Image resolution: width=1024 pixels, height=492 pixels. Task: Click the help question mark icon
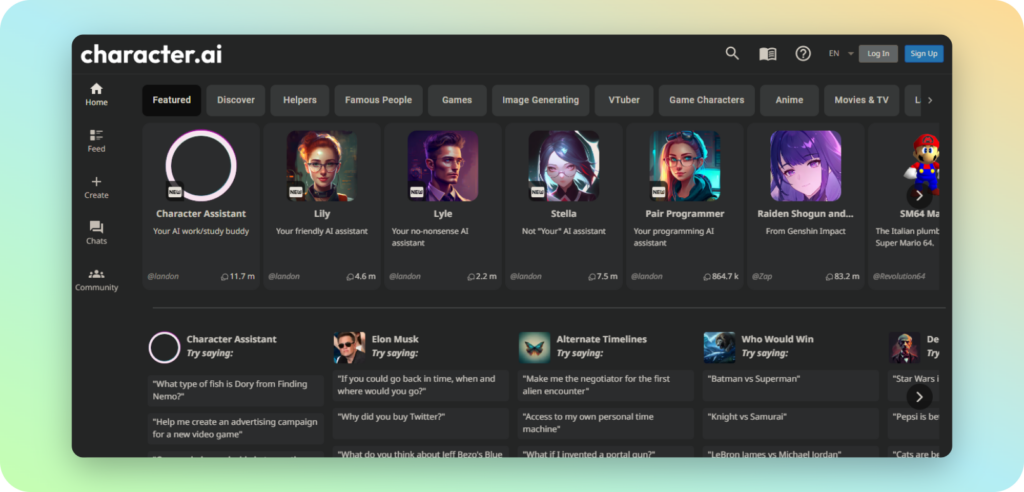click(803, 54)
